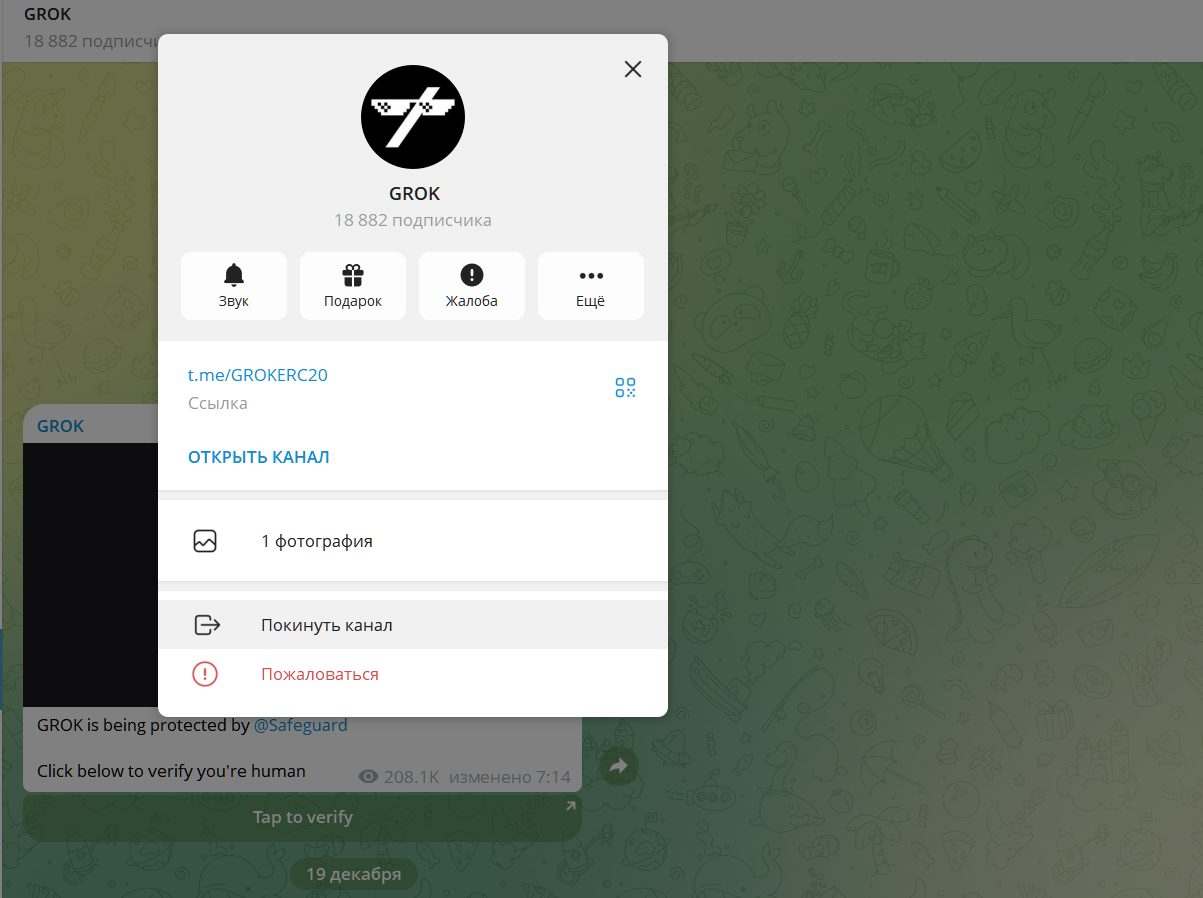The image size is (1203, 898).
Task: Click the GROK title in chat header
Action: tap(47, 15)
